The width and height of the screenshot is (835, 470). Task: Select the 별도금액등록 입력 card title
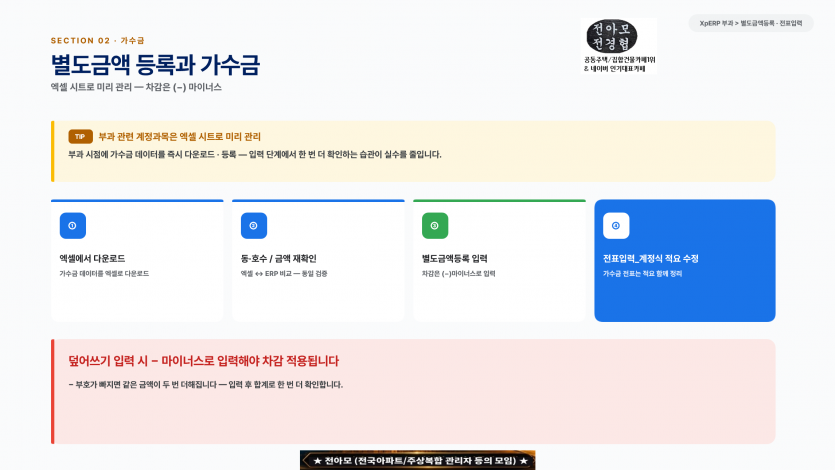[x=454, y=259]
